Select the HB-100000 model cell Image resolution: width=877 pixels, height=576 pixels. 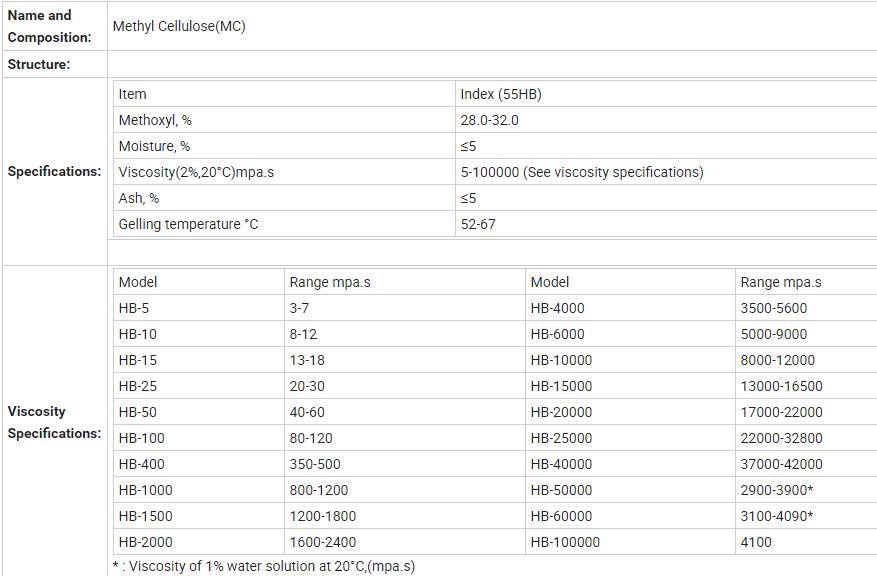565,542
